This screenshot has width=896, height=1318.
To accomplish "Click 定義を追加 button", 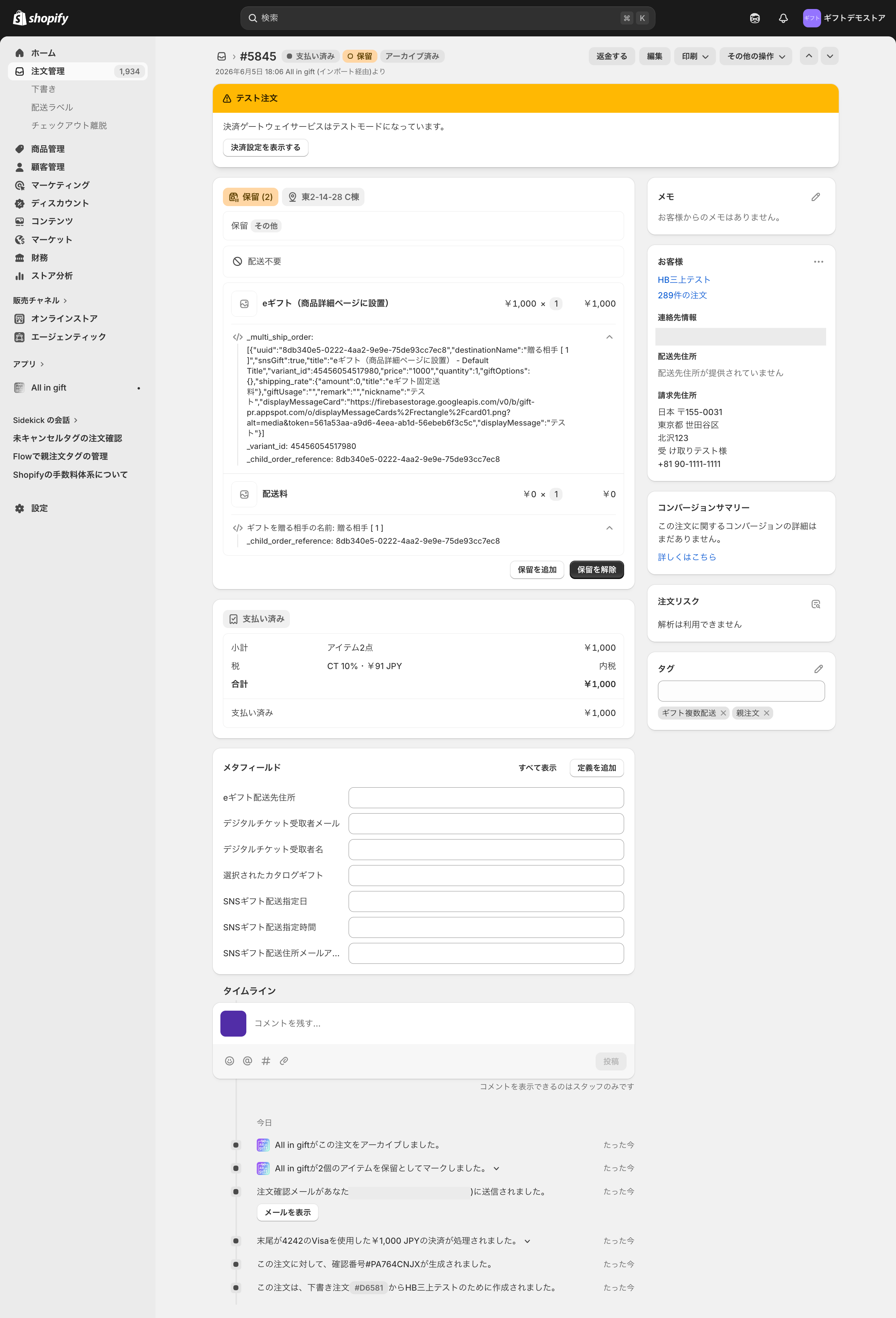I will click(596, 767).
